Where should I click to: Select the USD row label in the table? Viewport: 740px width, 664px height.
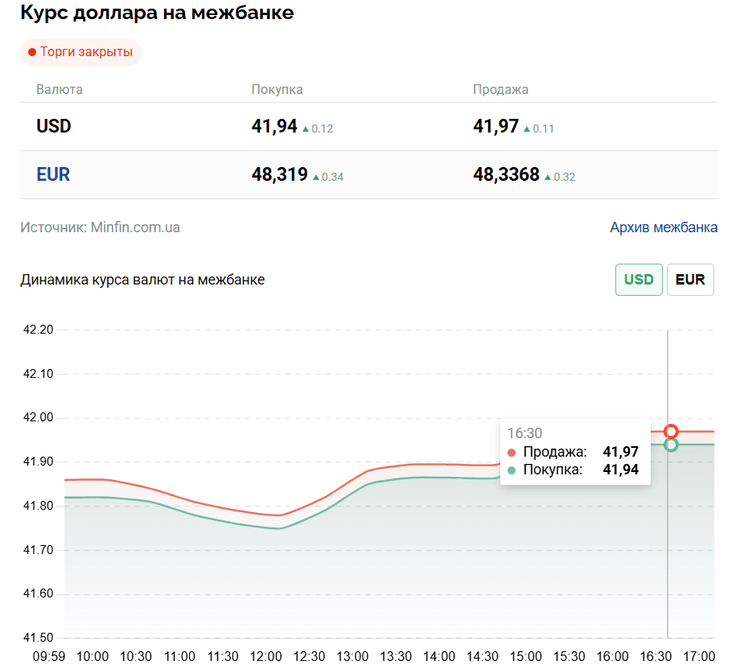53,127
